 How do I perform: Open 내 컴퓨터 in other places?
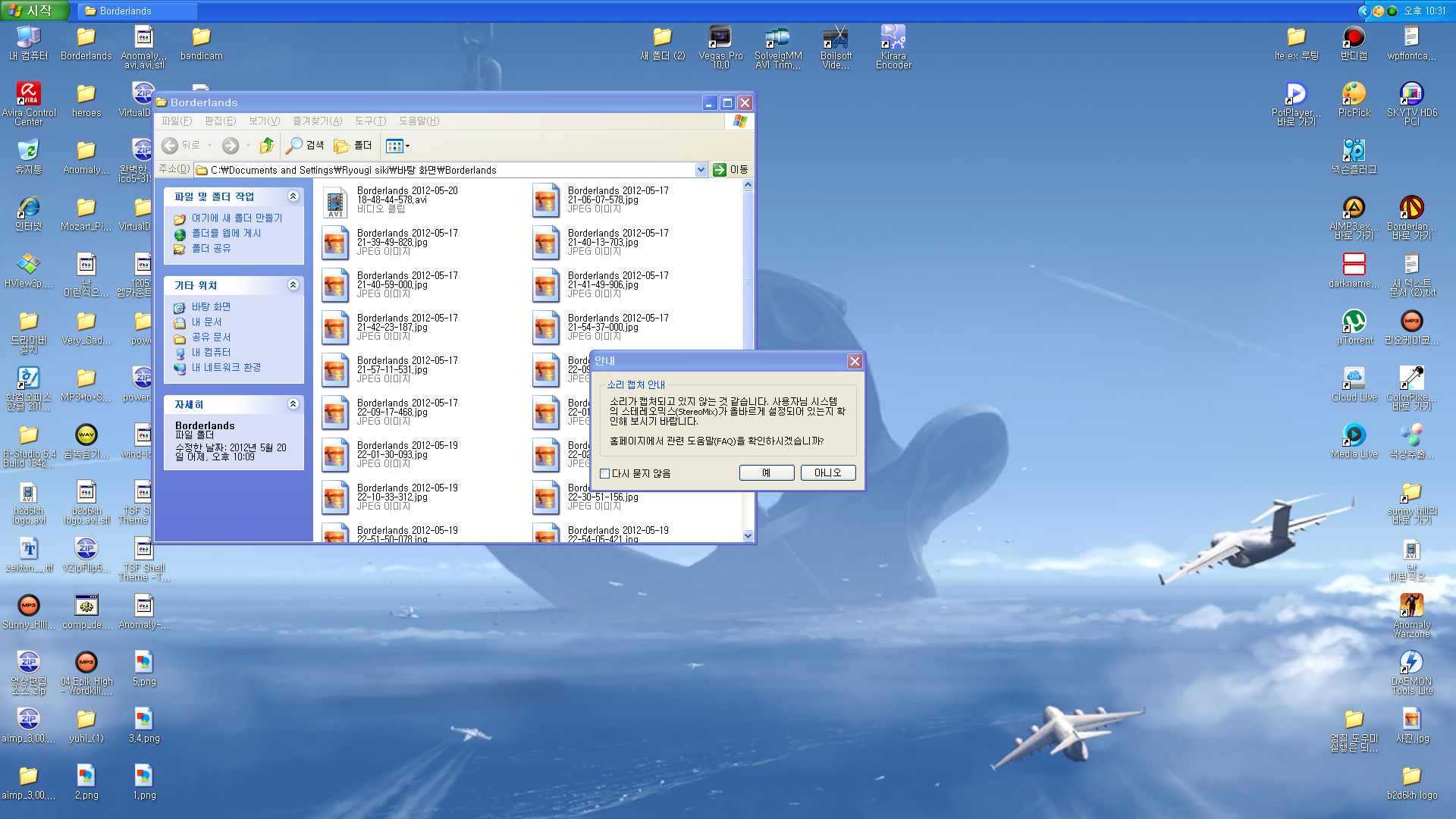click(x=211, y=352)
